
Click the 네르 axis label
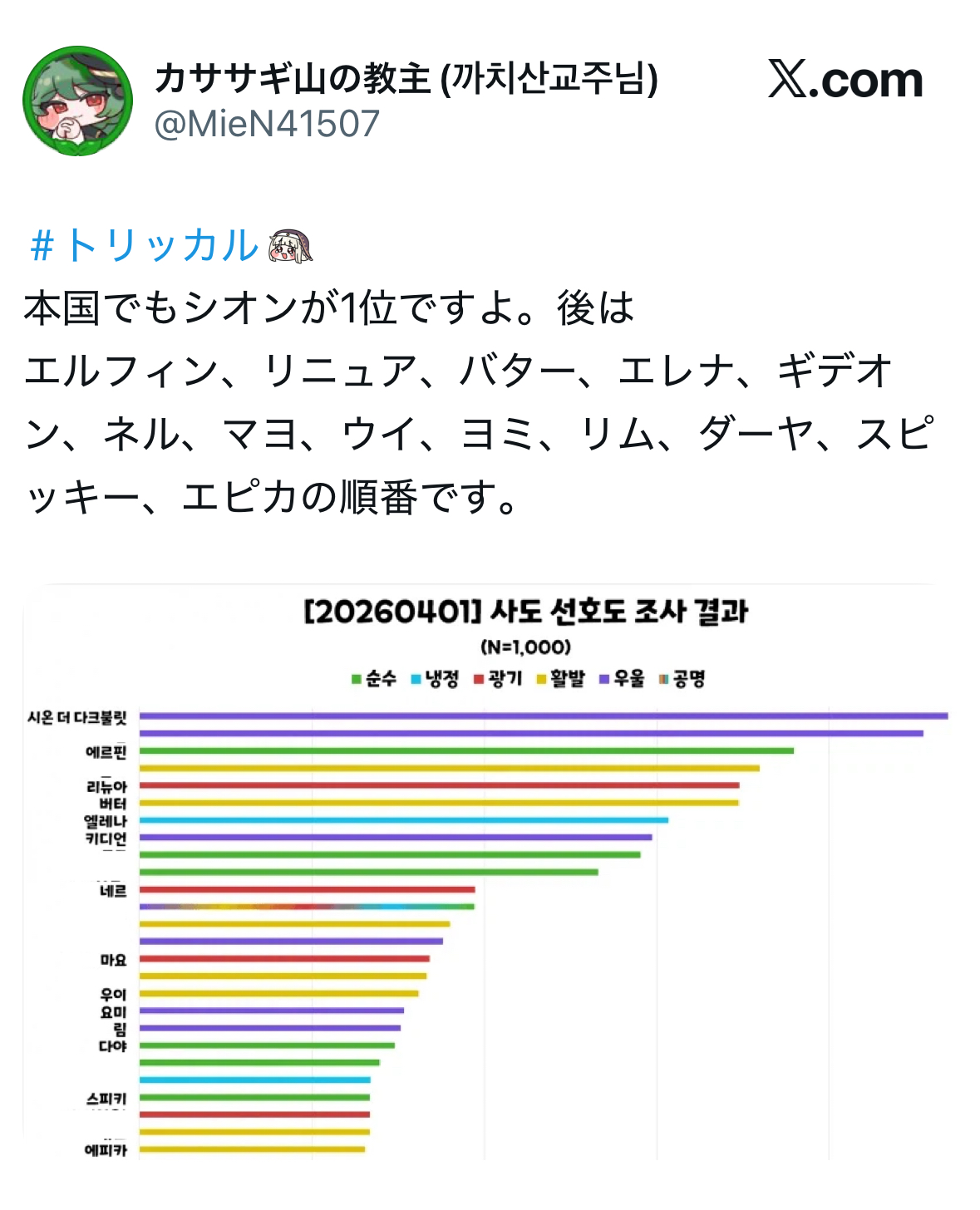coord(113,891)
